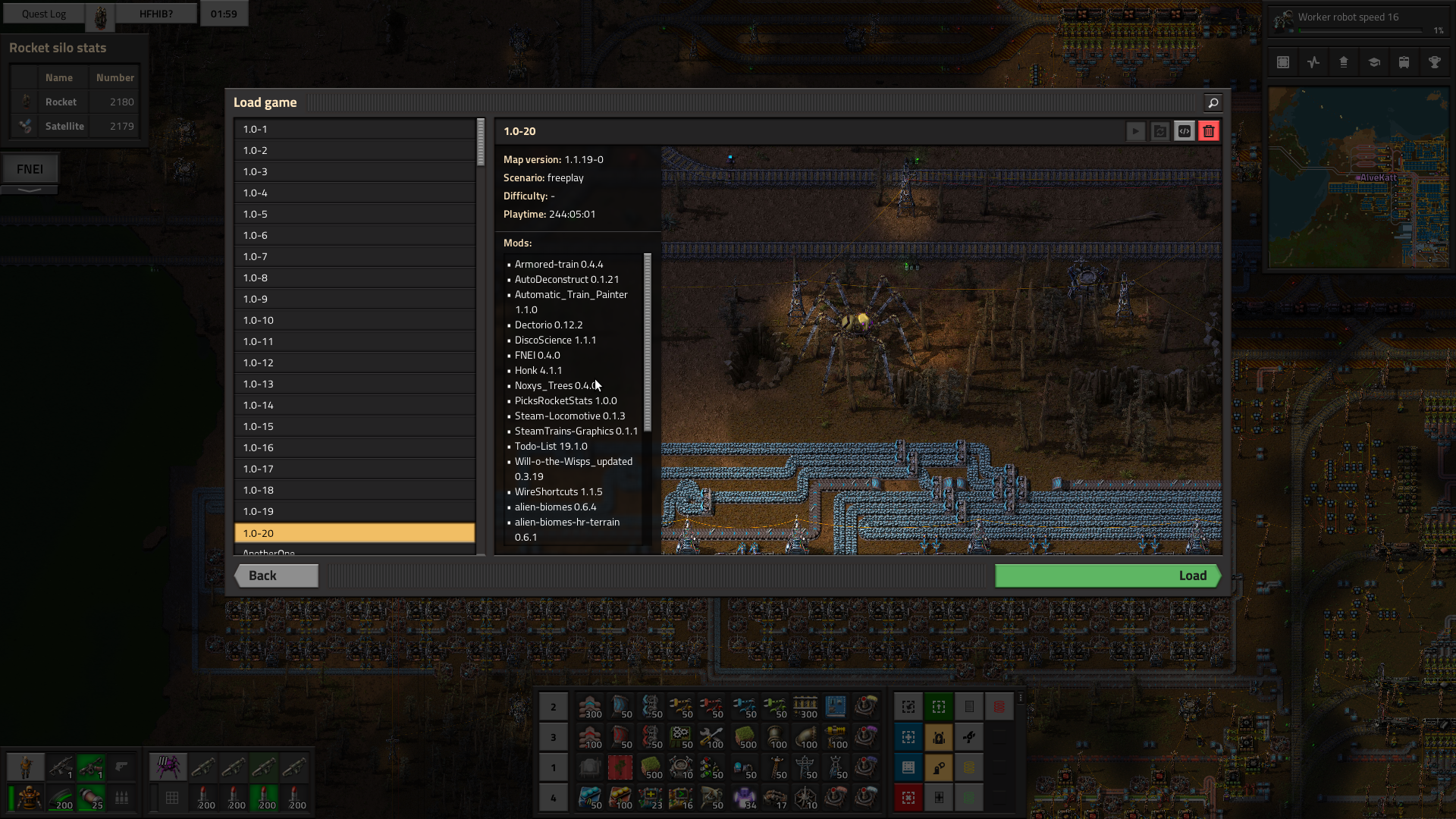Expand the shortcut bar three-dot menu
The width and height of the screenshot is (1456, 819).
[x=1021, y=698]
